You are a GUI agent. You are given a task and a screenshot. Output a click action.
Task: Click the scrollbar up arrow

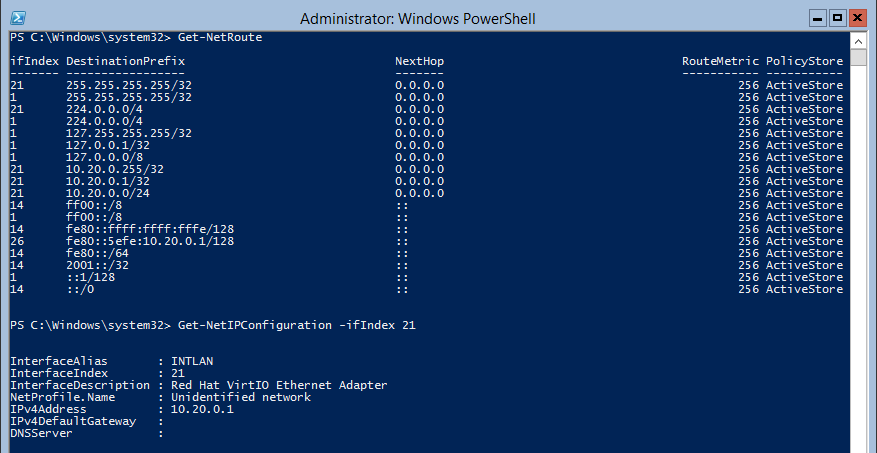point(859,40)
